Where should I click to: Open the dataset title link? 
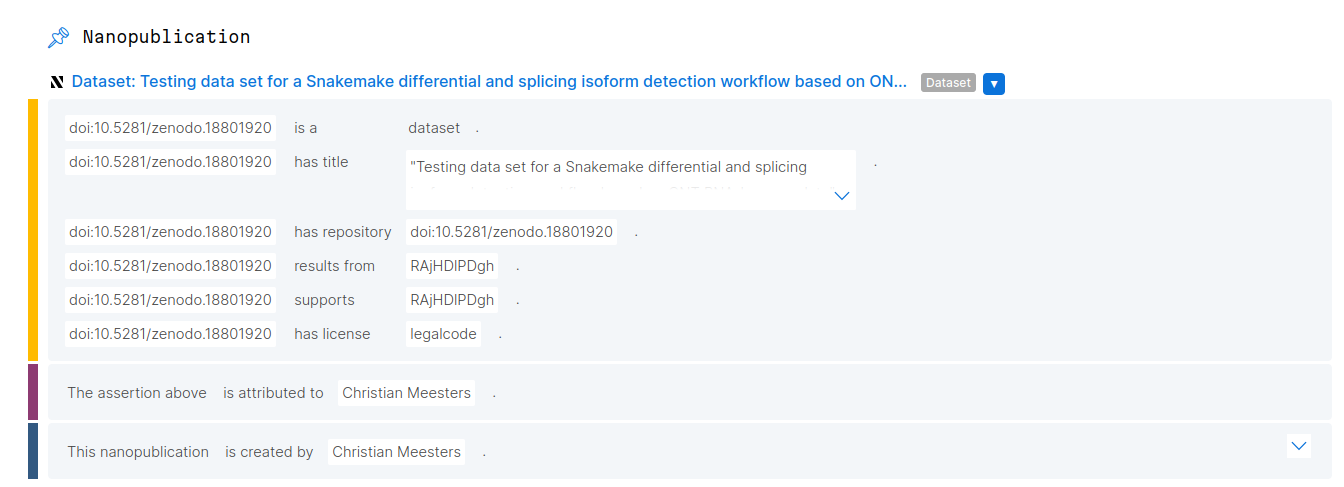click(x=488, y=82)
